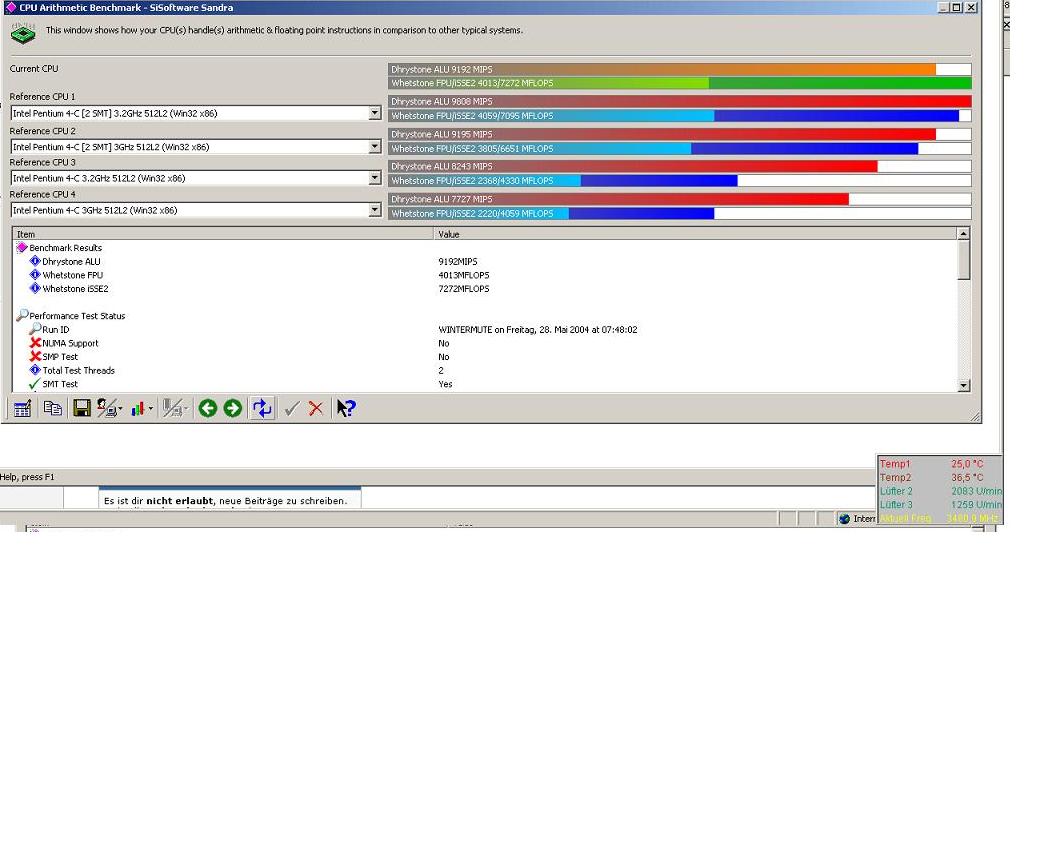Image resolution: width=1064 pixels, height=842 pixels.
Task: Click the grey checkmark OK icon
Action: 292,408
